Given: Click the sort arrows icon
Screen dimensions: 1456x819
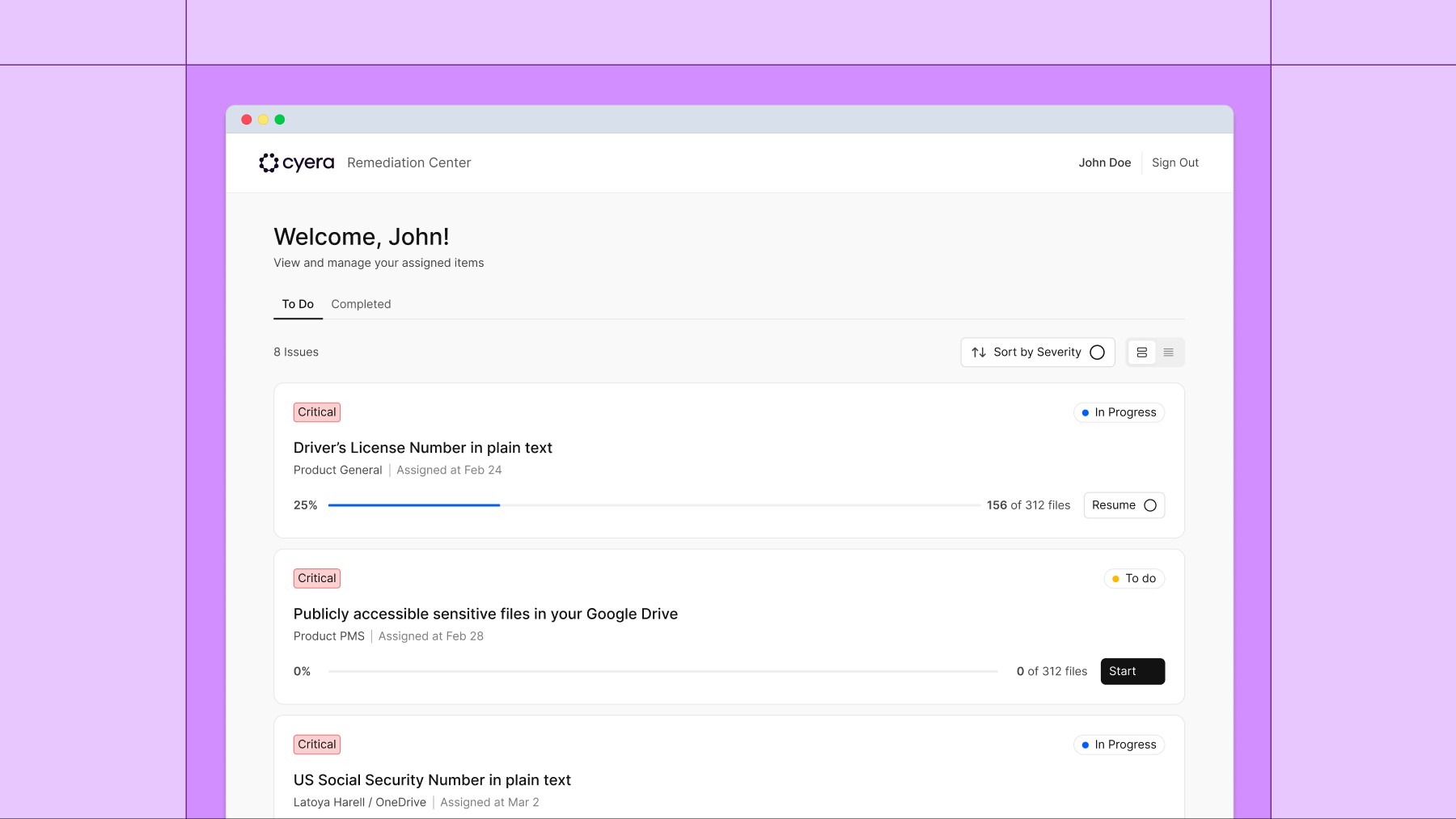Looking at the screenshot, I should tap(979, 353).
